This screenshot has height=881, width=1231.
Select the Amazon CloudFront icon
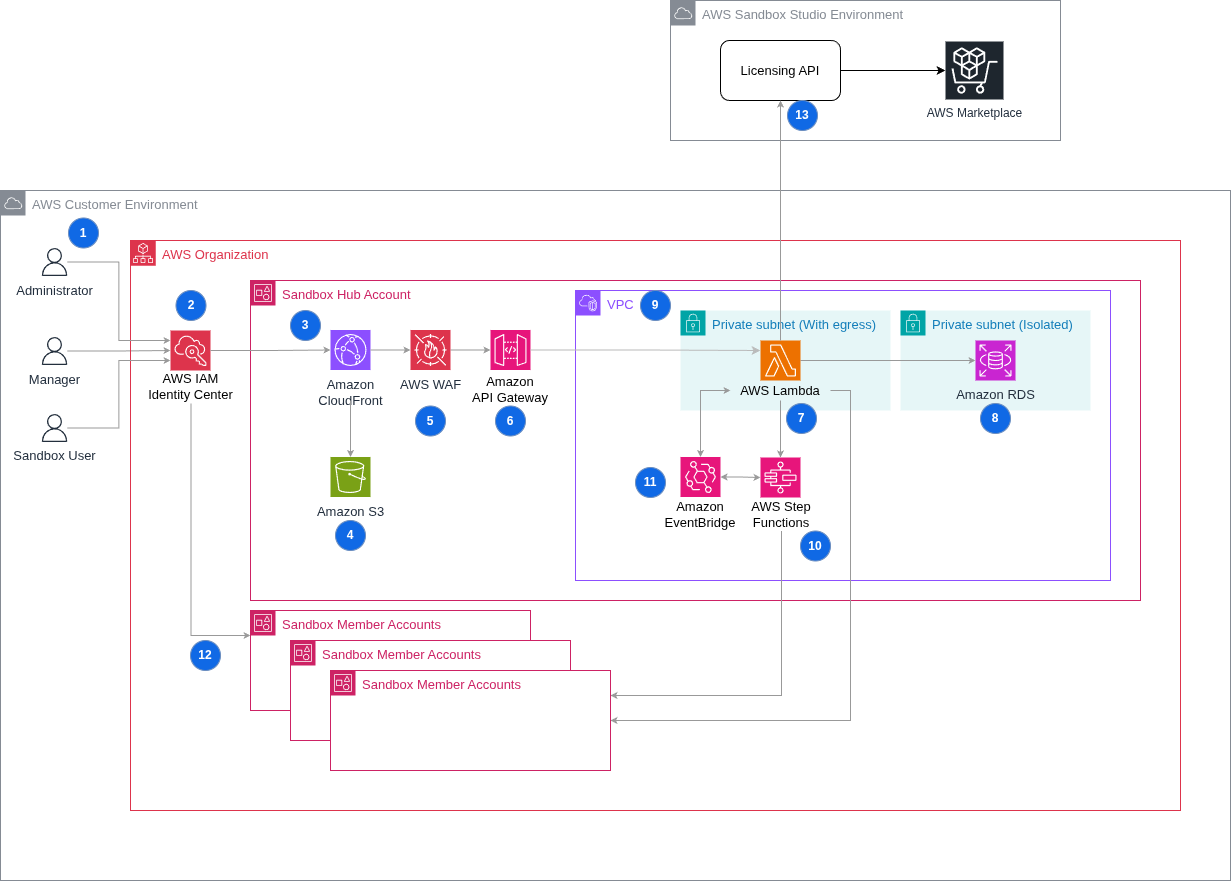[350, 350]
